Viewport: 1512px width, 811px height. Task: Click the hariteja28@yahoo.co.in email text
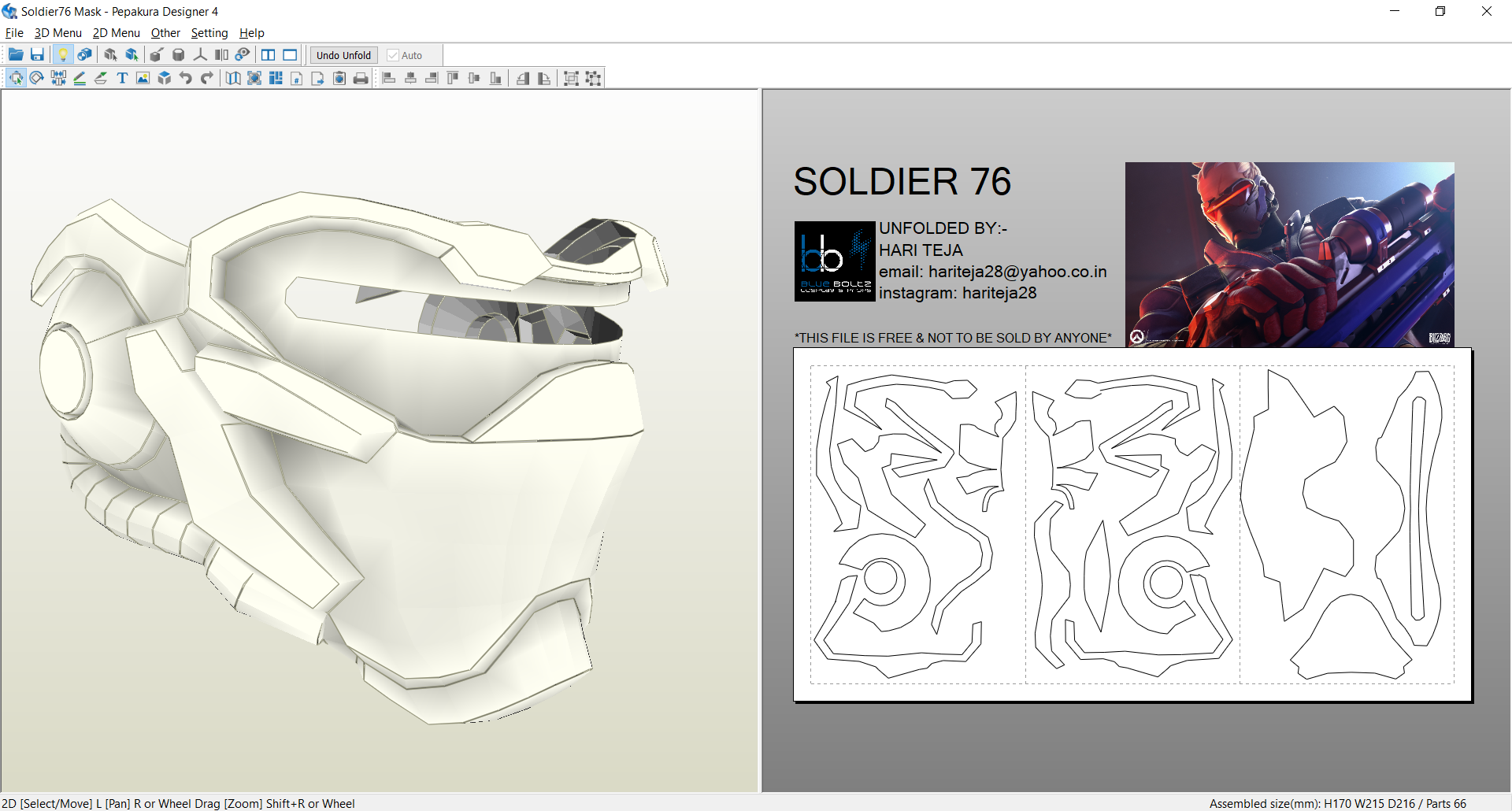click(1017, 272)
